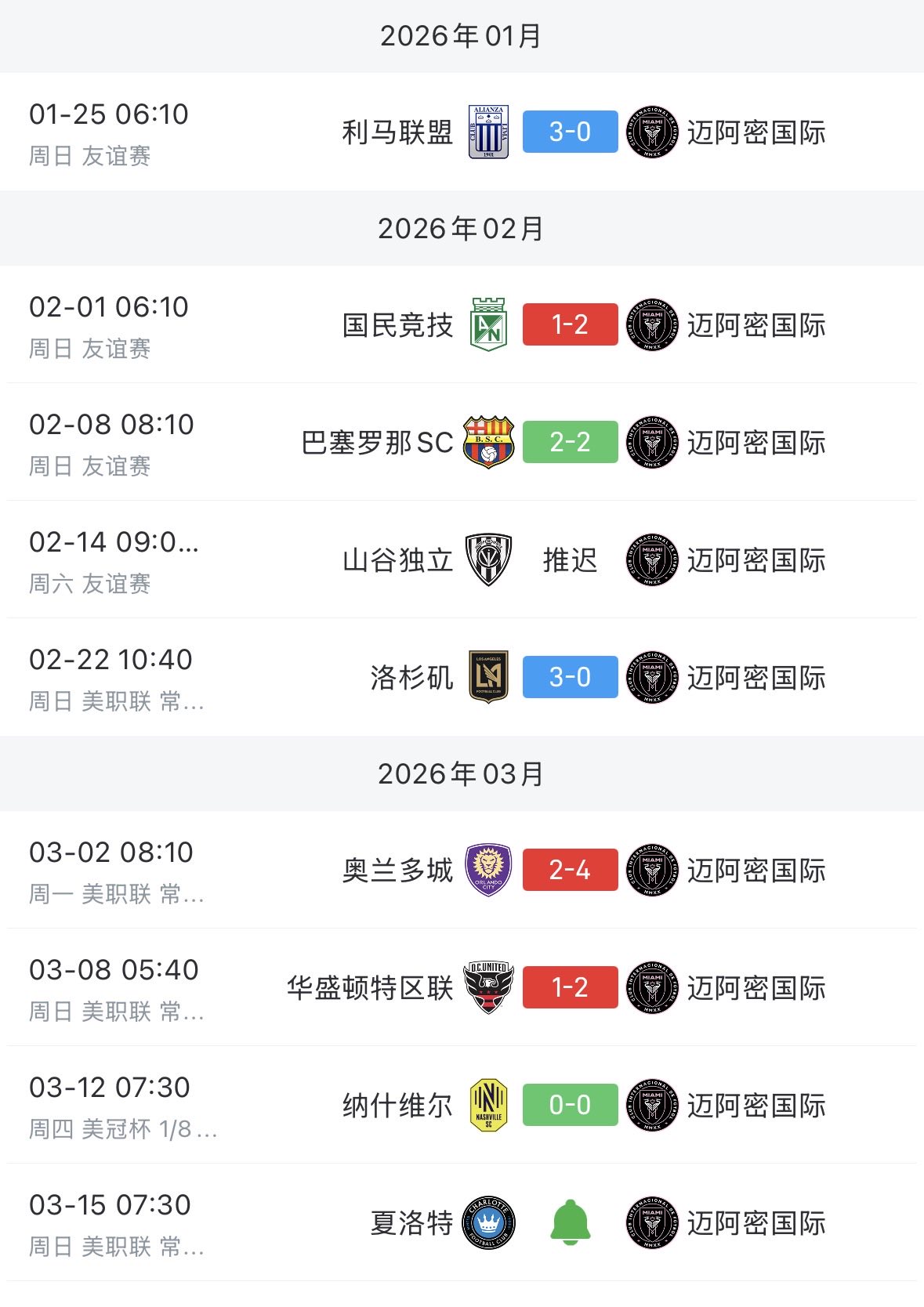Viewport: 924px width, 1307px height.
Task: Click the 华盛顿特区联 team name
Action: click(x=370, y=987)
